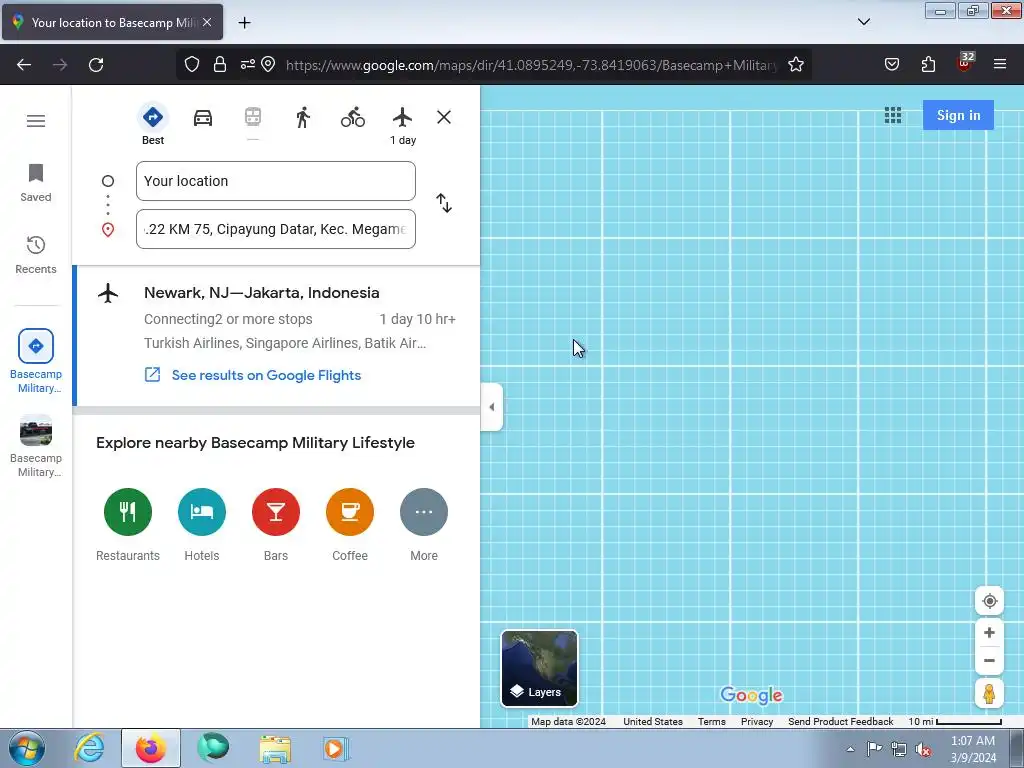List all tabs dropdown

tap(863, 22)
